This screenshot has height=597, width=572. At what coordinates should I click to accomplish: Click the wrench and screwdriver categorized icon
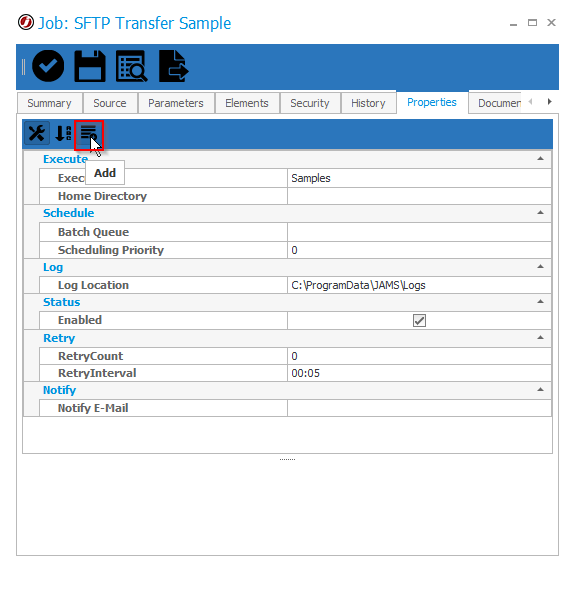(37, 133)
